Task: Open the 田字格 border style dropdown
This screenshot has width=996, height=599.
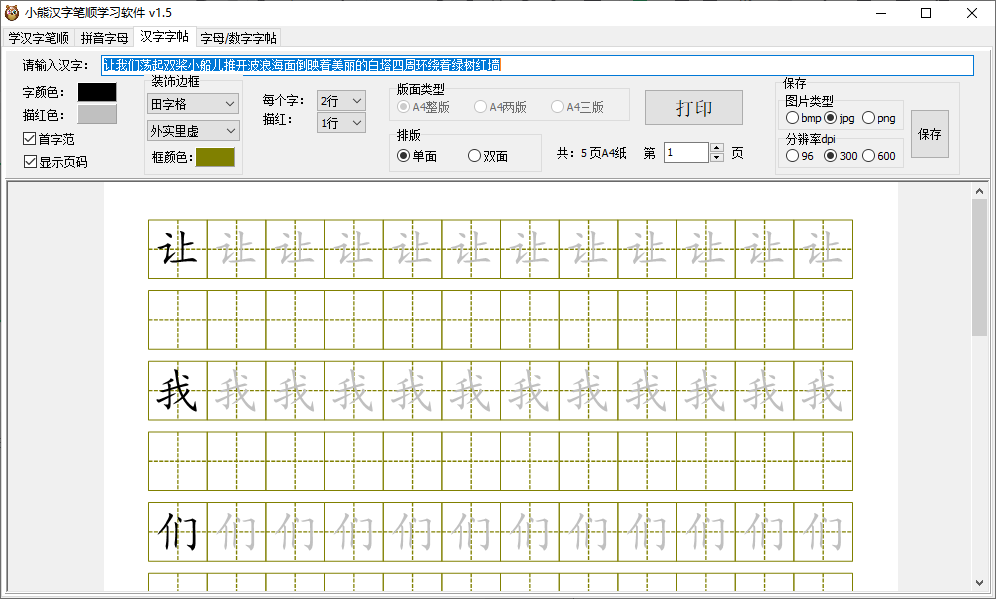Action: (193, 104)
